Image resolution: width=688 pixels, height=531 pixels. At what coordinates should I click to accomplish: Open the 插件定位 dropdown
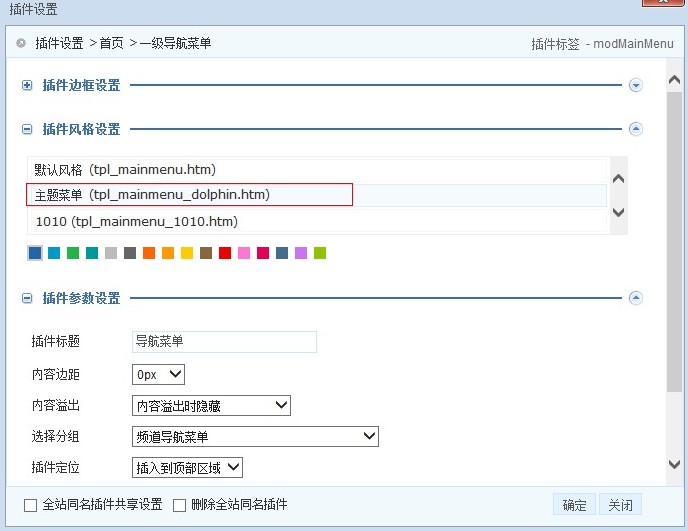coord(187,467)
